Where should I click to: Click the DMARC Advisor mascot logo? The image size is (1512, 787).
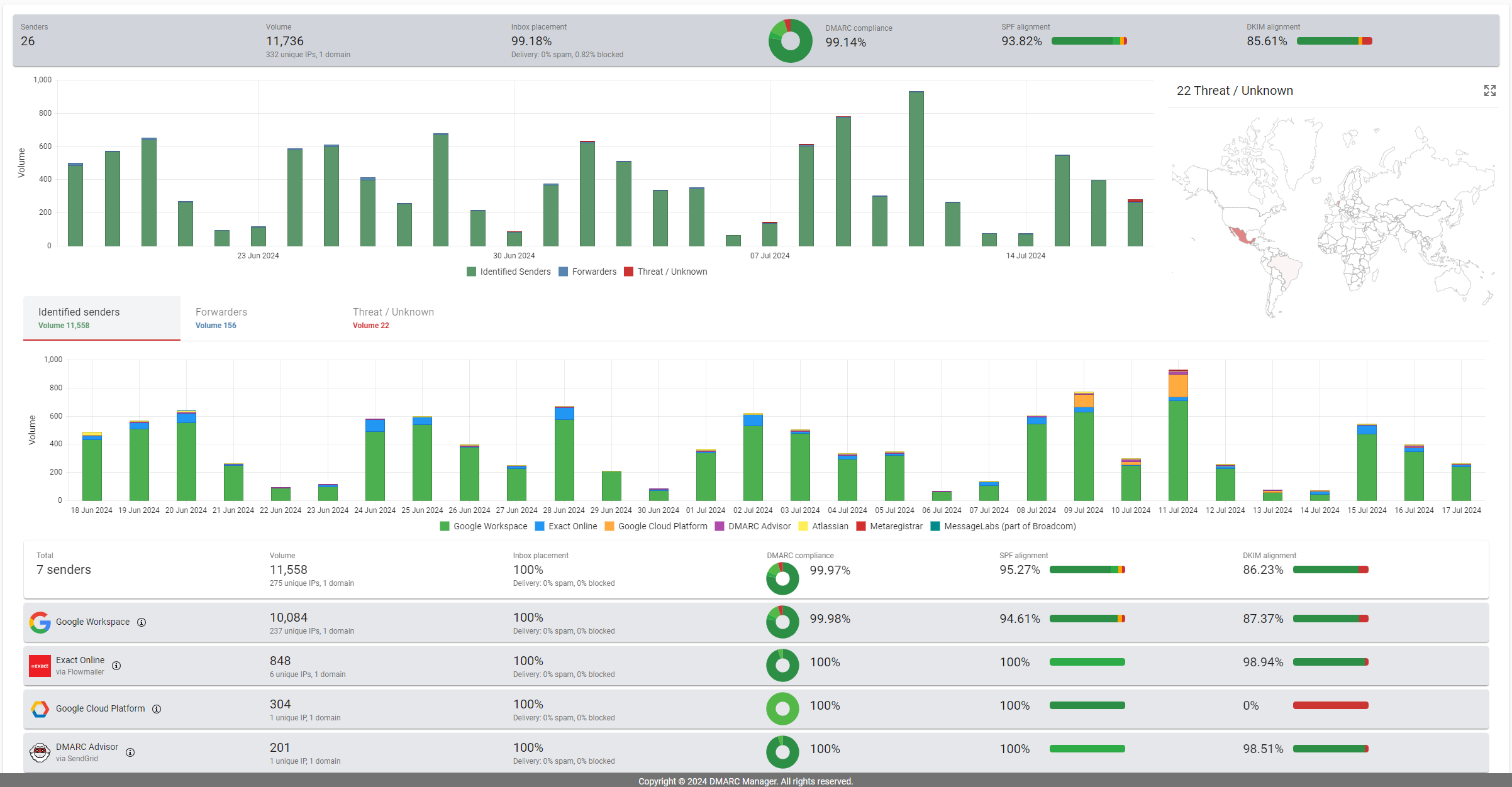tap(40, 752)
